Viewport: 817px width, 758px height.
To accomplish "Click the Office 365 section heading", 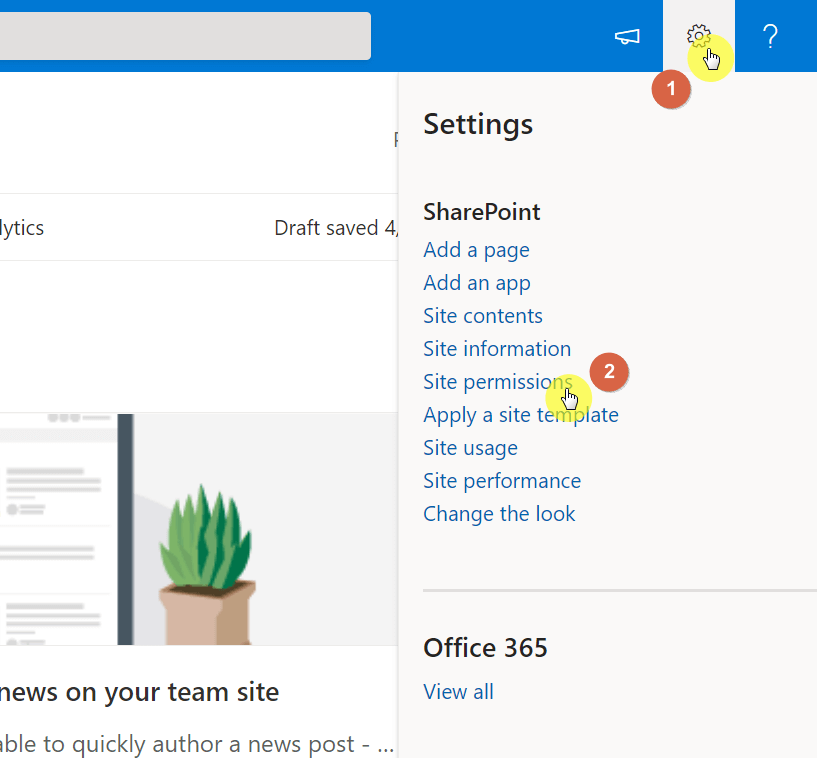I will click(x=485, y=648).
